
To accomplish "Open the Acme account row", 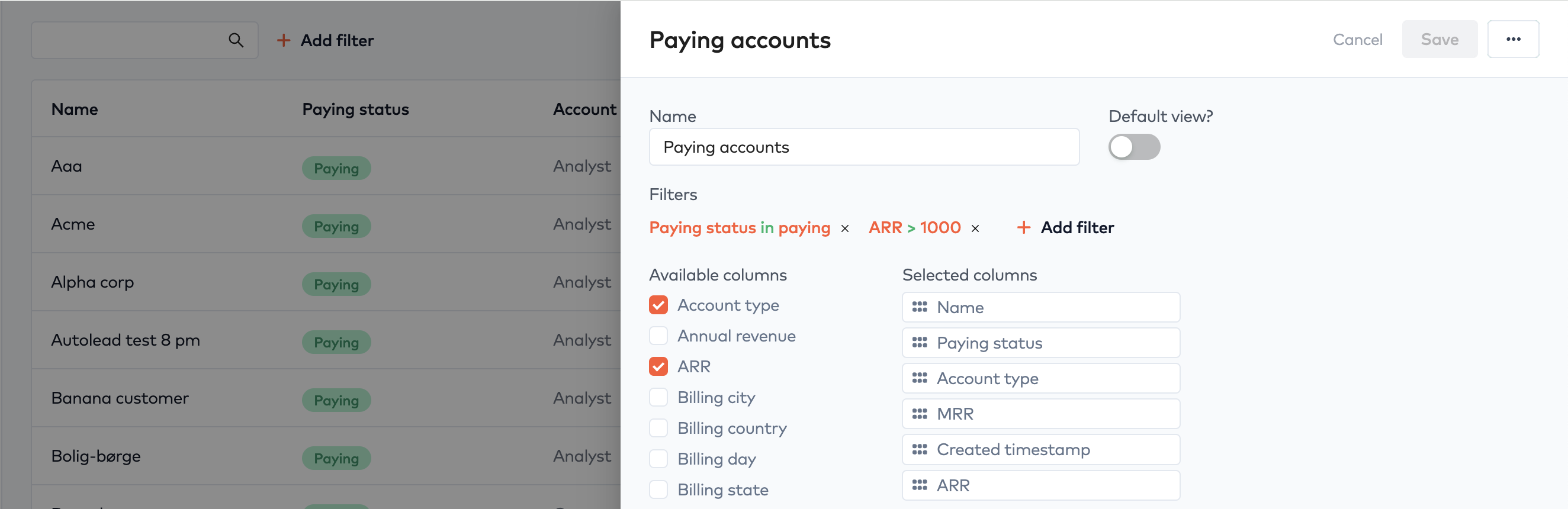I will coord(326,224).
